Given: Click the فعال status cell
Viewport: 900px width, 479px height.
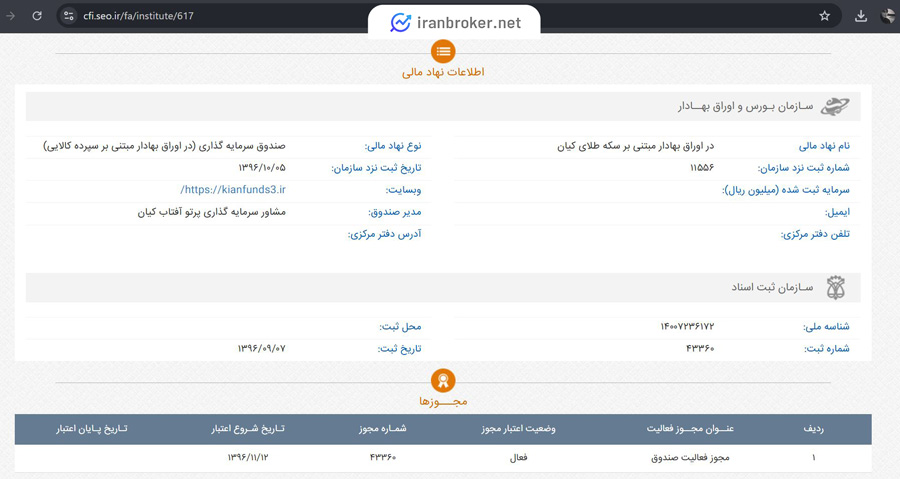Looking at the screenshot, I should coord(518,458).
